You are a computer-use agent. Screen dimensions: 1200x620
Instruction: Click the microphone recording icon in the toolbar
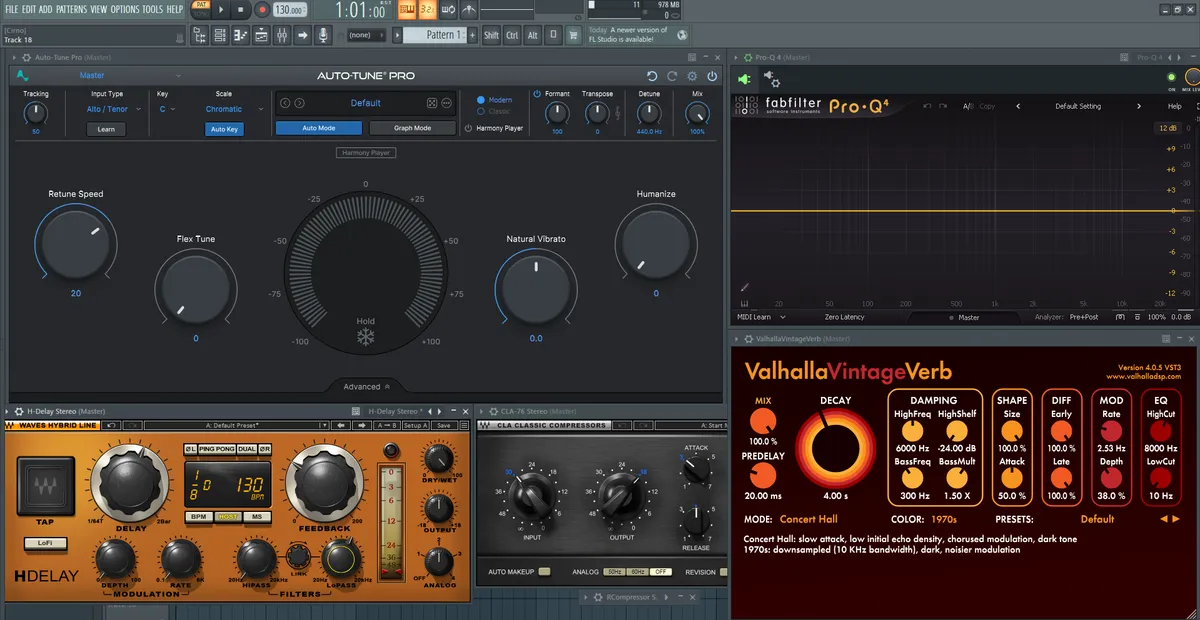(323, 35)
